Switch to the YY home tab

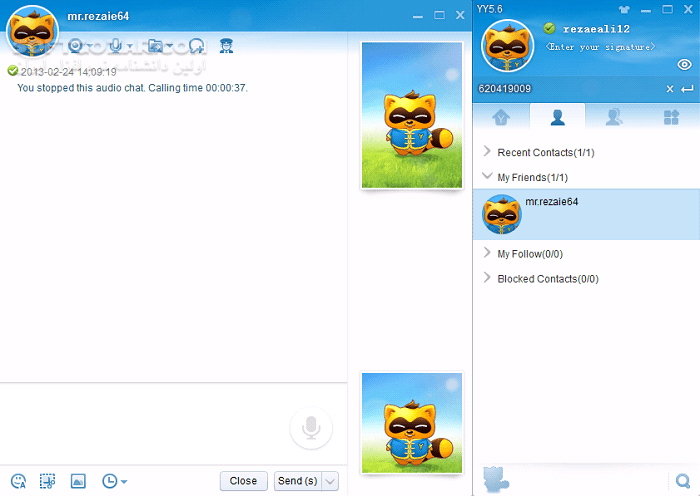[x=502, y=117]
